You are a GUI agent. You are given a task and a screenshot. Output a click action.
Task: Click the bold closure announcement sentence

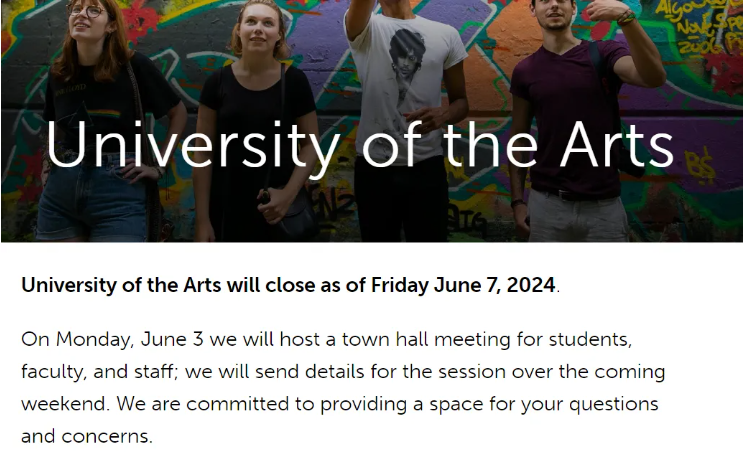coord(290,285)
